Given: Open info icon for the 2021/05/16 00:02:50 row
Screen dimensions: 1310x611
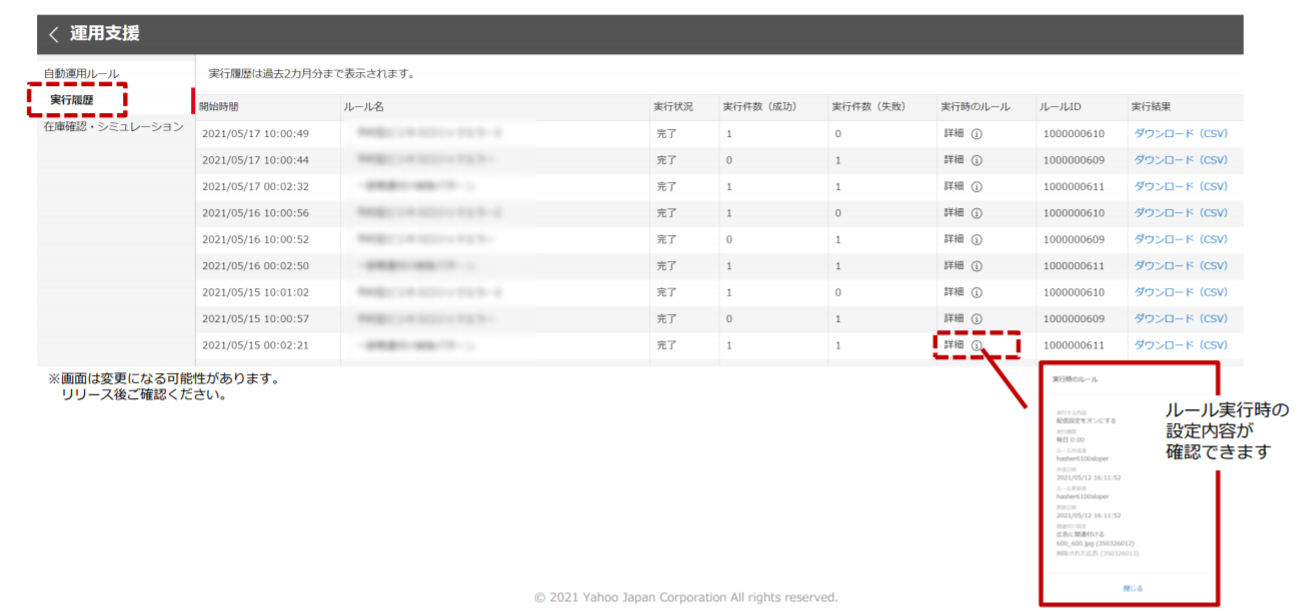Looking at the screenshot, I should point(977,266).
